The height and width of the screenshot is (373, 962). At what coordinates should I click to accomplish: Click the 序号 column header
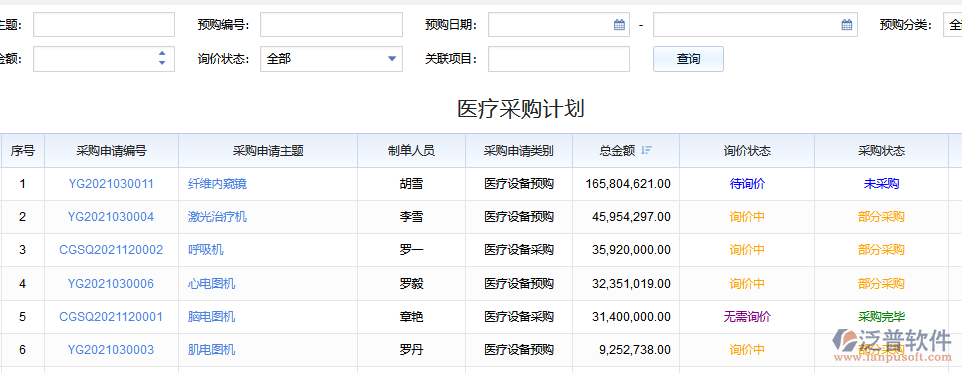tap(23, 150)
